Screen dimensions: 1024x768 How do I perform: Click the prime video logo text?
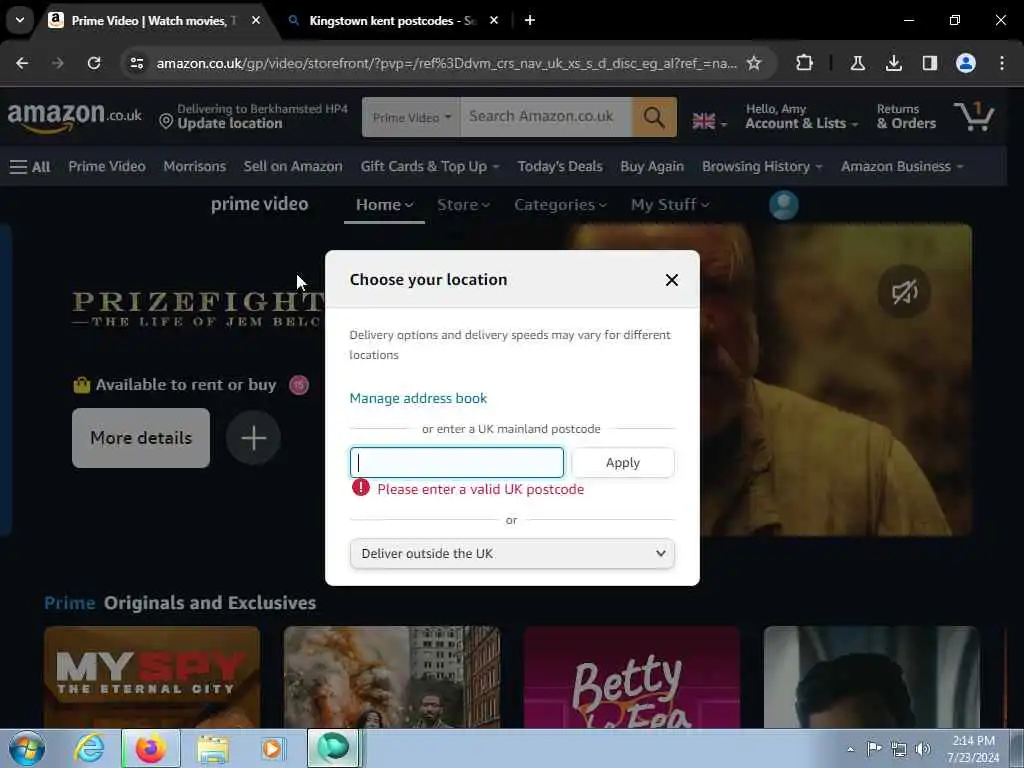(x=259, y=204)
